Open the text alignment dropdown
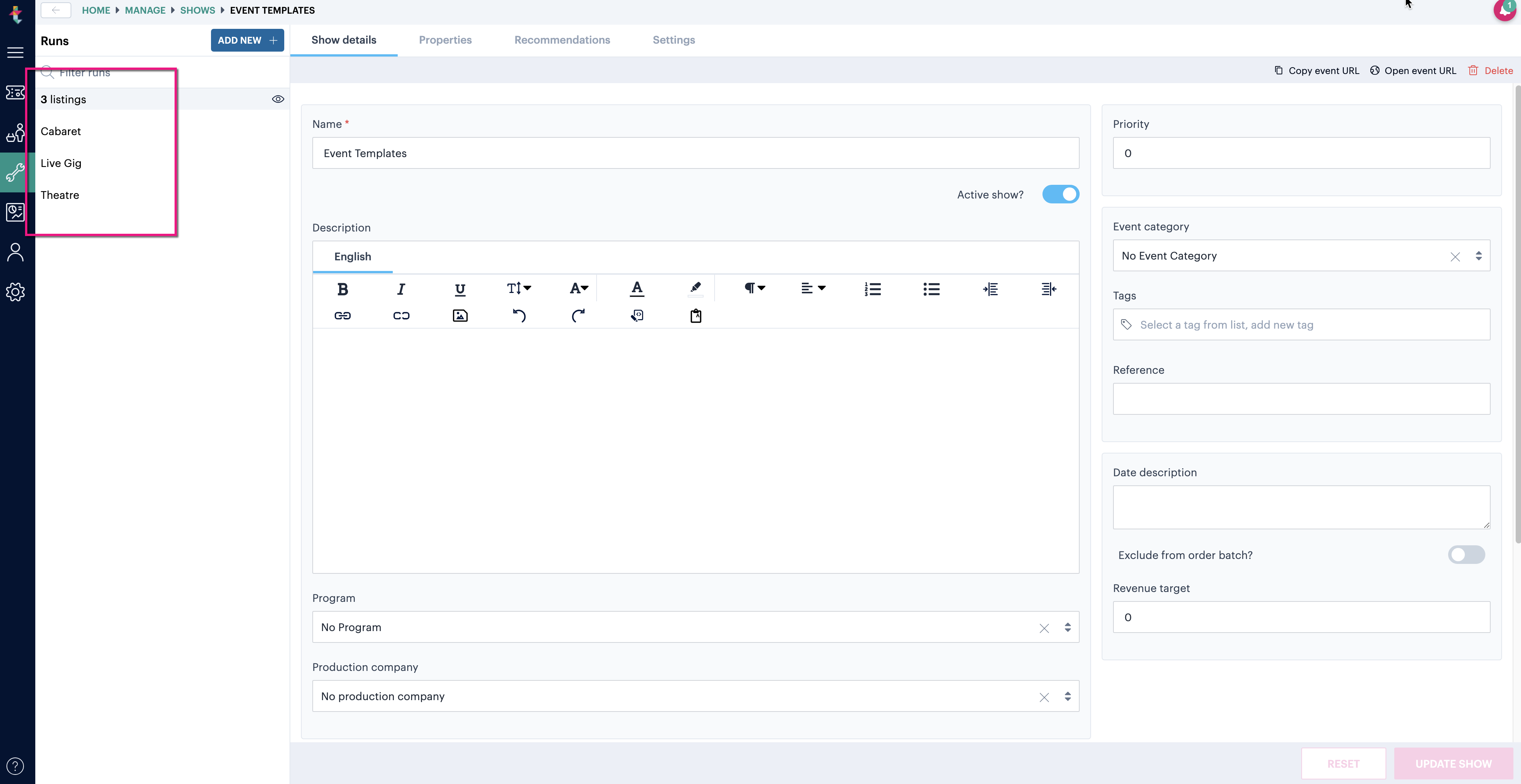The image size is (1521, 784). pos(813,288)
